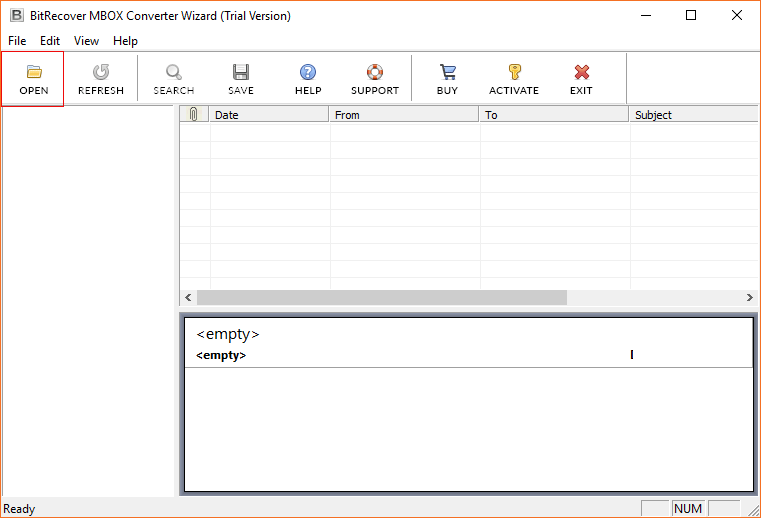This screenshot has height=518, width=761.
Task: Contact SUPPORT using the lifebuoy icon
Action: pyautogui.click(x=375, y=72)
